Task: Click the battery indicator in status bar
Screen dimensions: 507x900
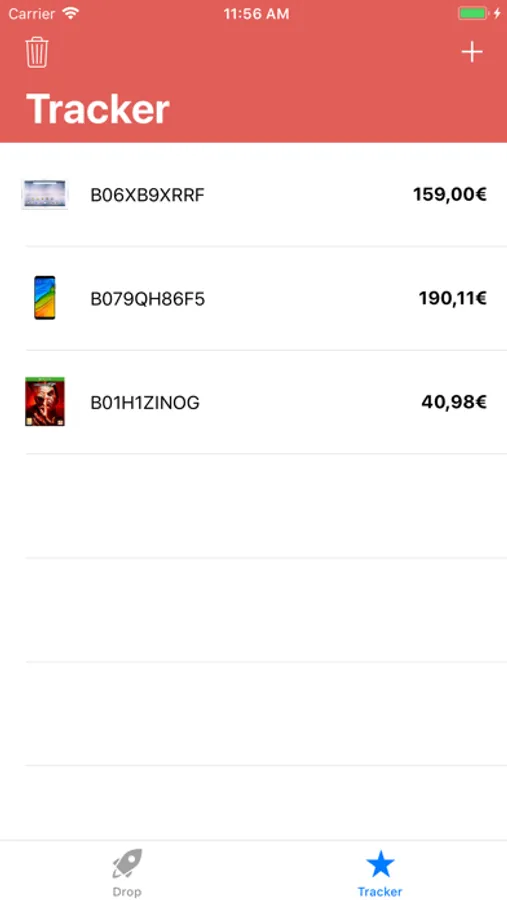Action: tap(473, 13)
